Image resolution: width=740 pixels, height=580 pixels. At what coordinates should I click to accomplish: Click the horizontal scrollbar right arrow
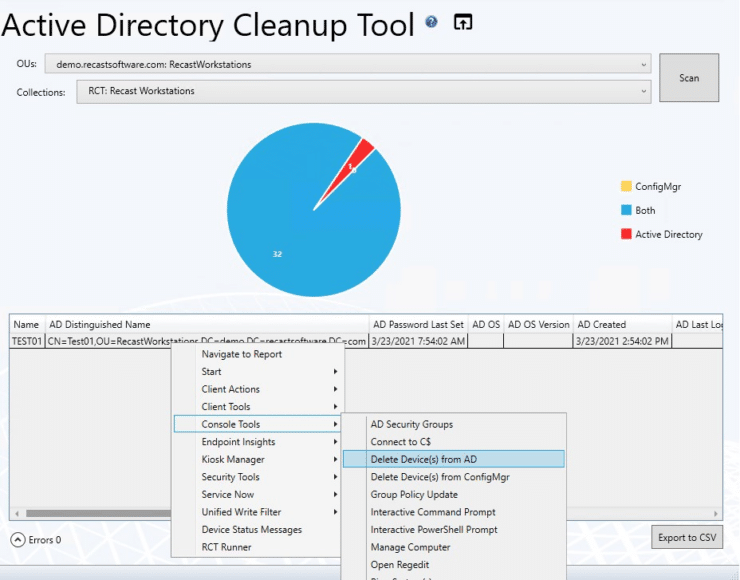click(x=715, y=513)
